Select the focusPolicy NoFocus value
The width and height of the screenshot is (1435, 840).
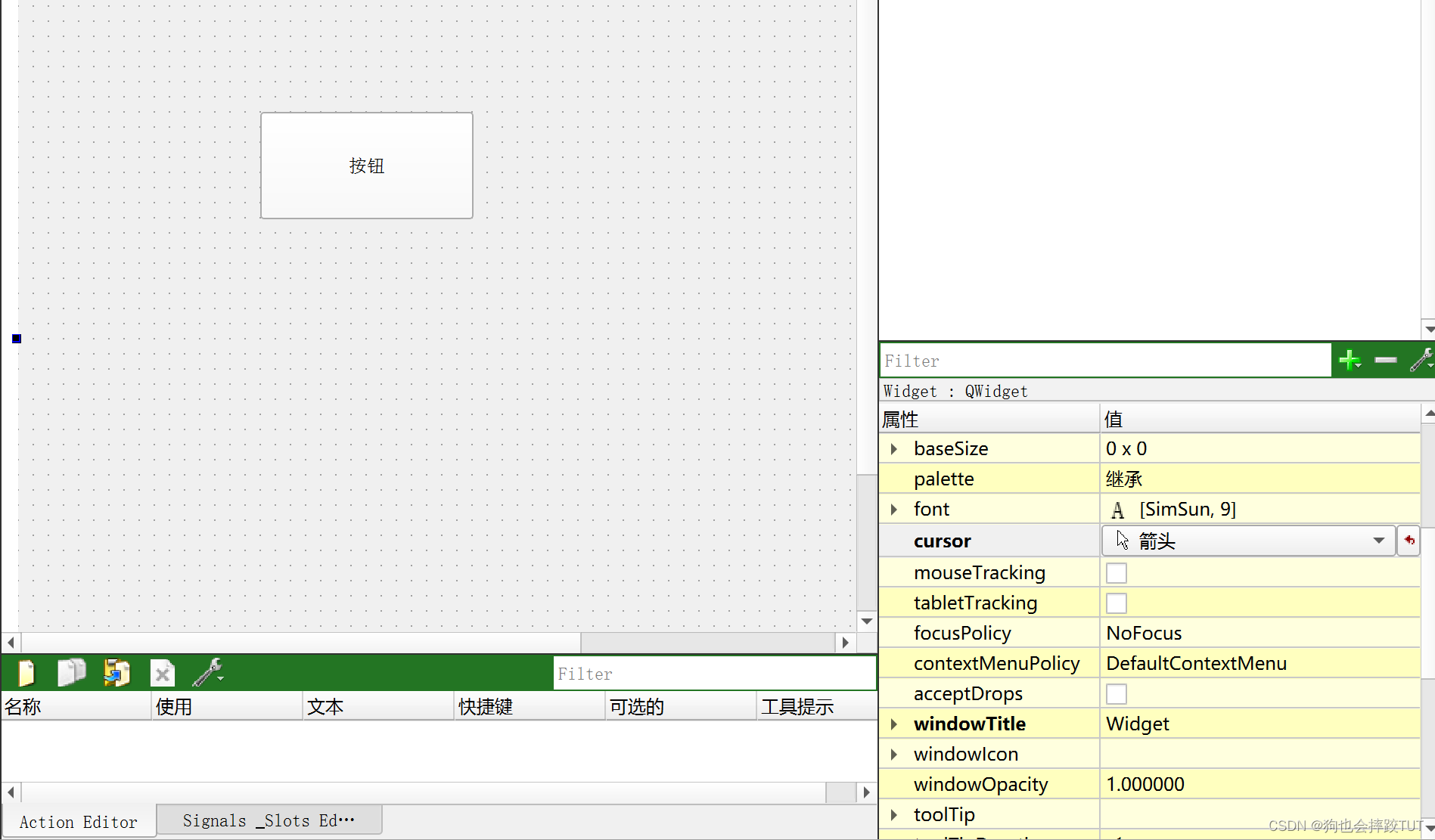pos(1260,633)
